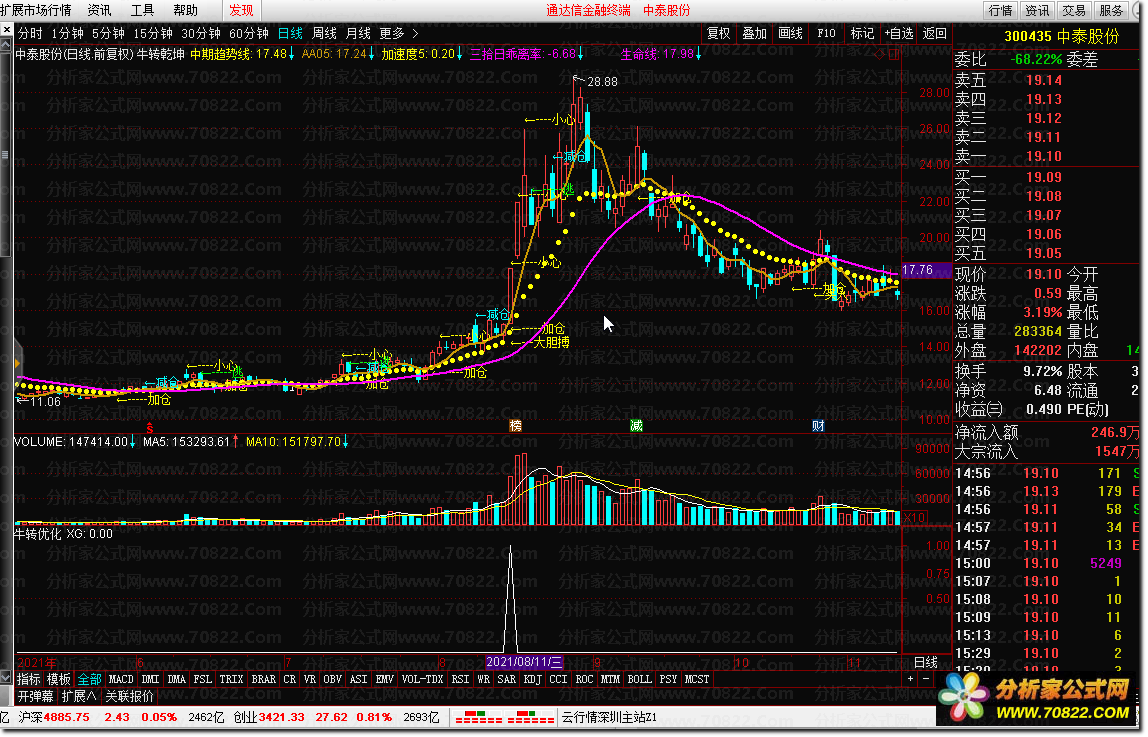Add stock with +自选 button
This screenshot has height=737, width=1148.
coord(898,33)
